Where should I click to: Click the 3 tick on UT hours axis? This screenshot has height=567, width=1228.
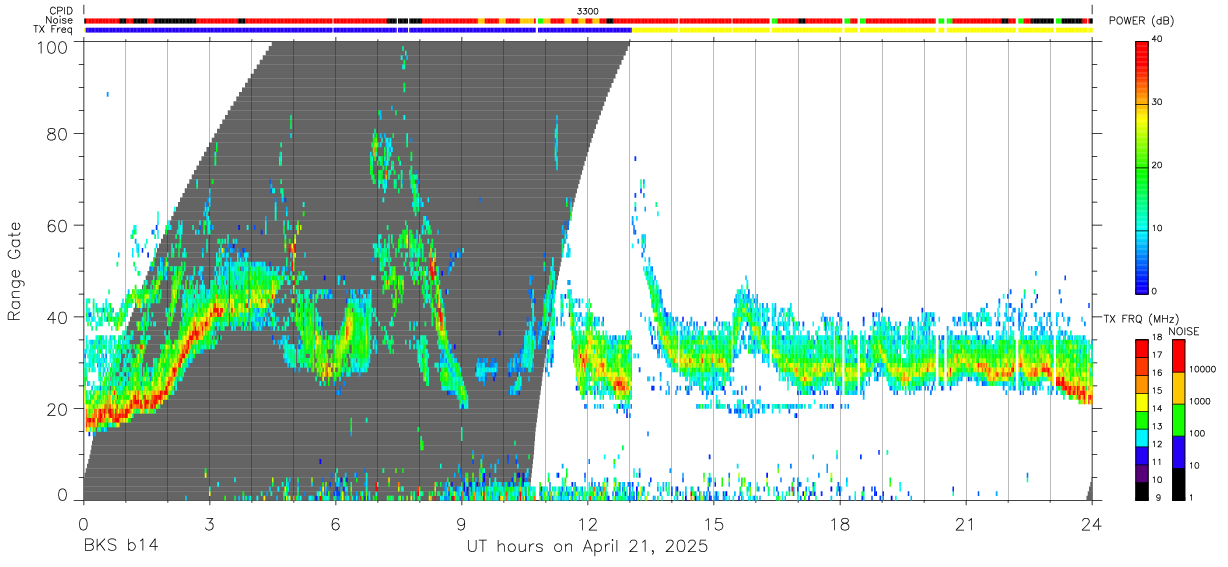(210, 523)
